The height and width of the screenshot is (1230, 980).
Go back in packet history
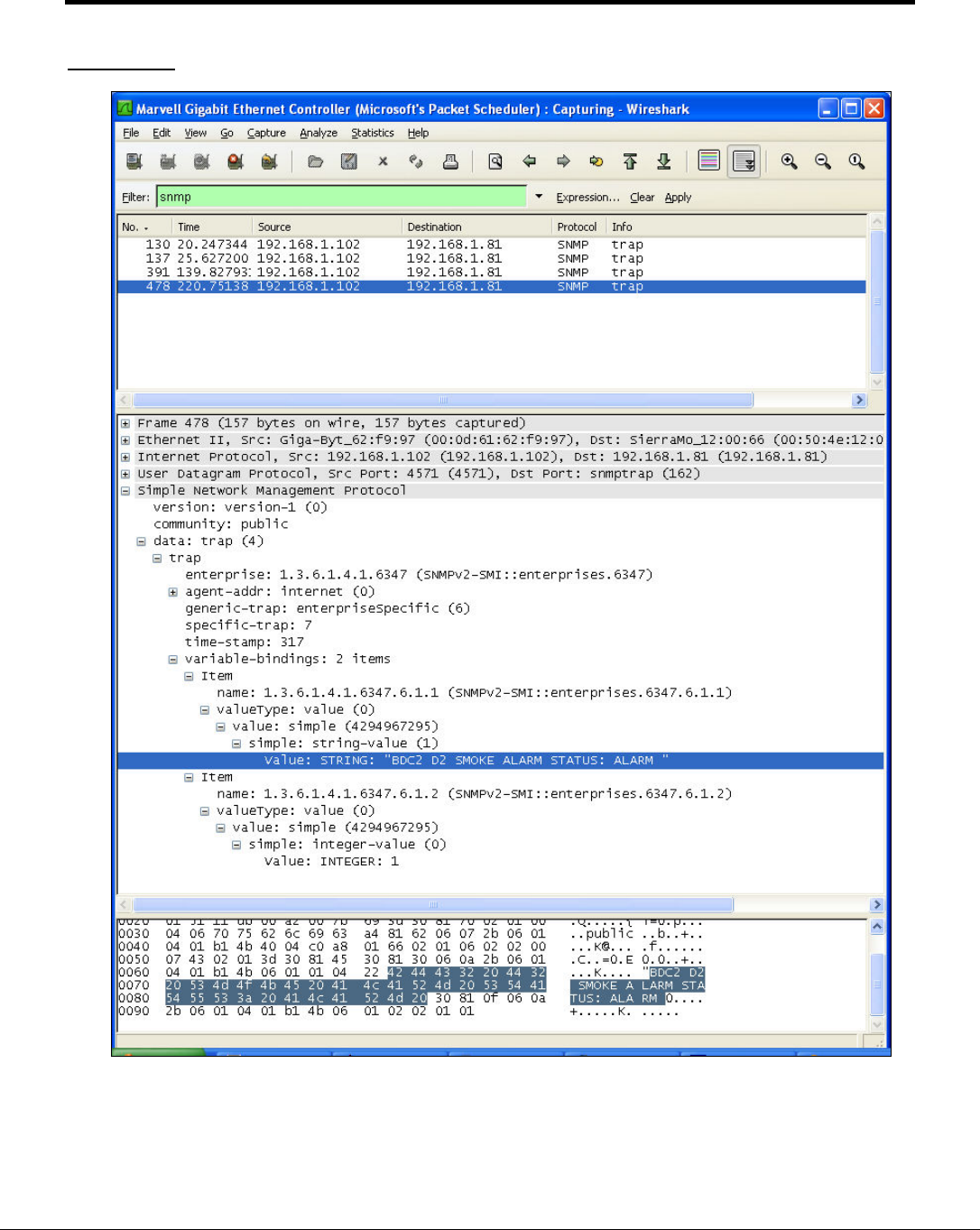pyautogui.click(x=530, y=162)
